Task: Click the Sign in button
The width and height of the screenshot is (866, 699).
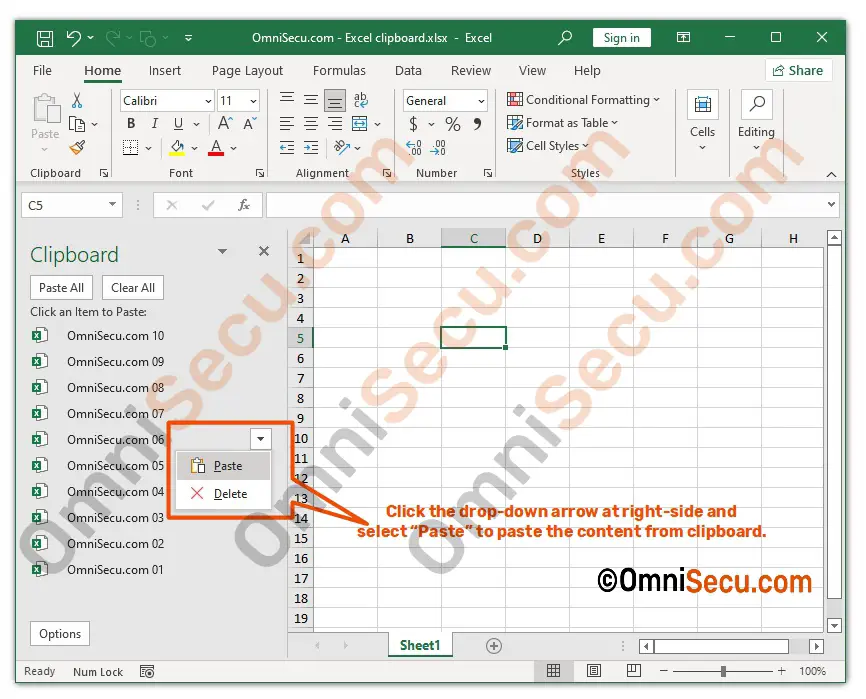Action: 621,38
